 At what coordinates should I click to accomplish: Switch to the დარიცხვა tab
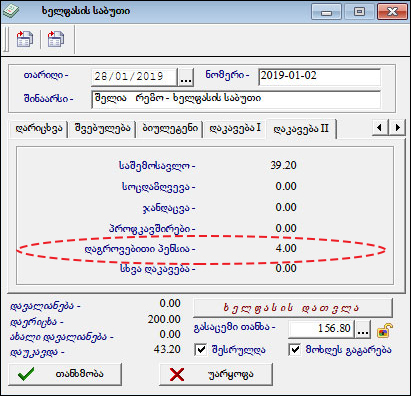coord(39,129)
